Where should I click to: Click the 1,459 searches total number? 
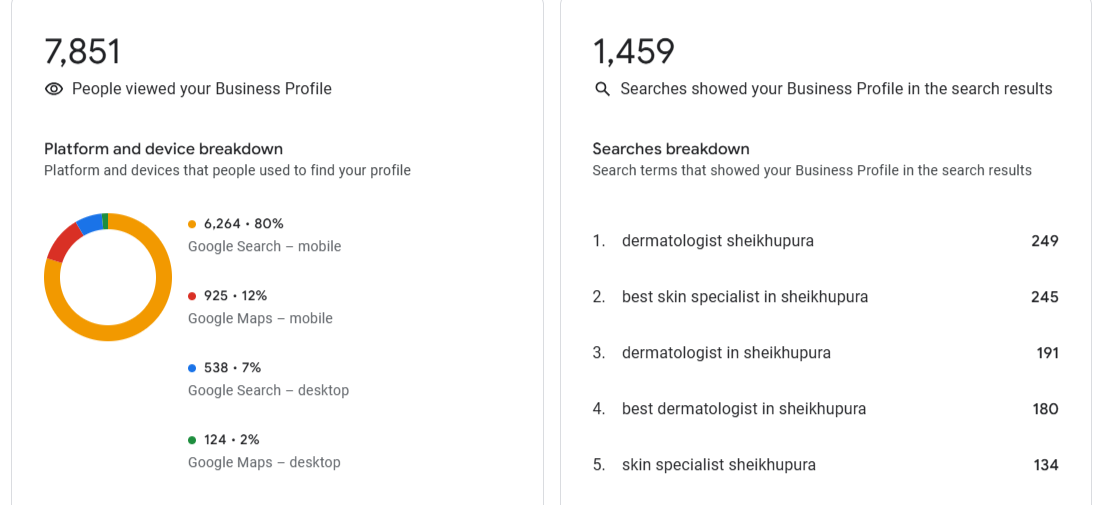634,51
